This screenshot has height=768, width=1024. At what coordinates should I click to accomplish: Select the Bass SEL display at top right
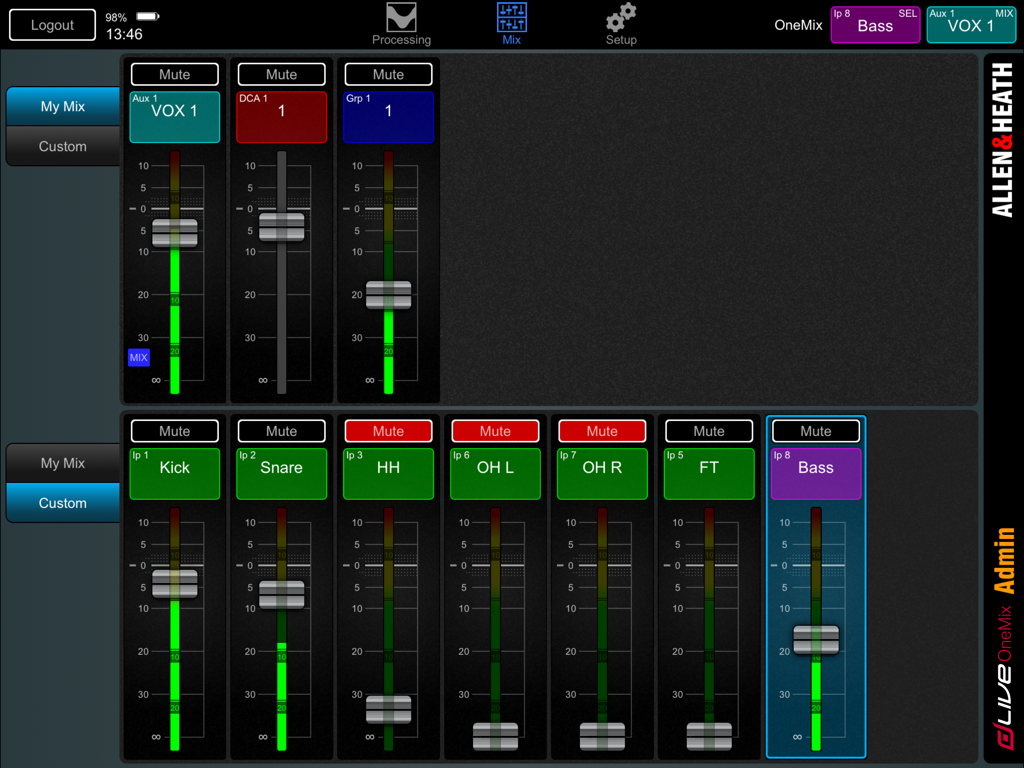[x=874, y=24]
